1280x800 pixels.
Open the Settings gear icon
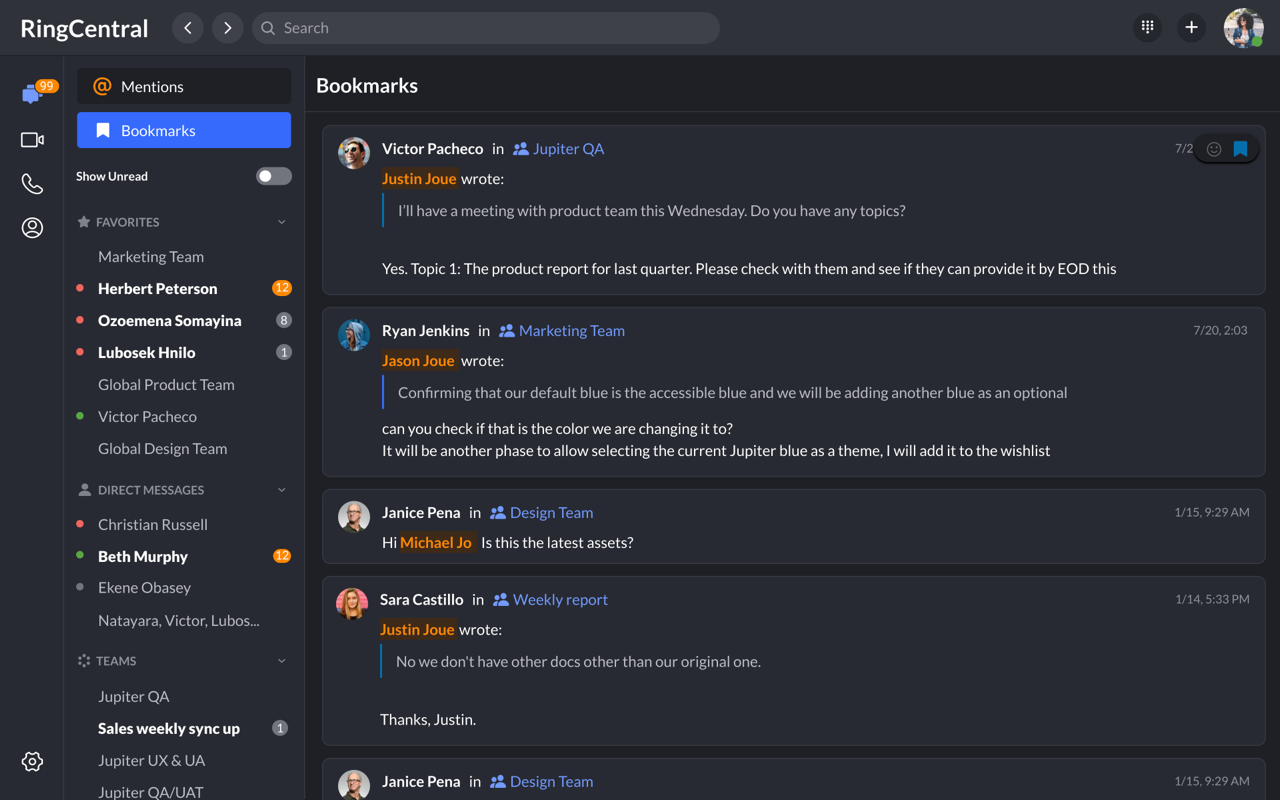tap(32, 762)
